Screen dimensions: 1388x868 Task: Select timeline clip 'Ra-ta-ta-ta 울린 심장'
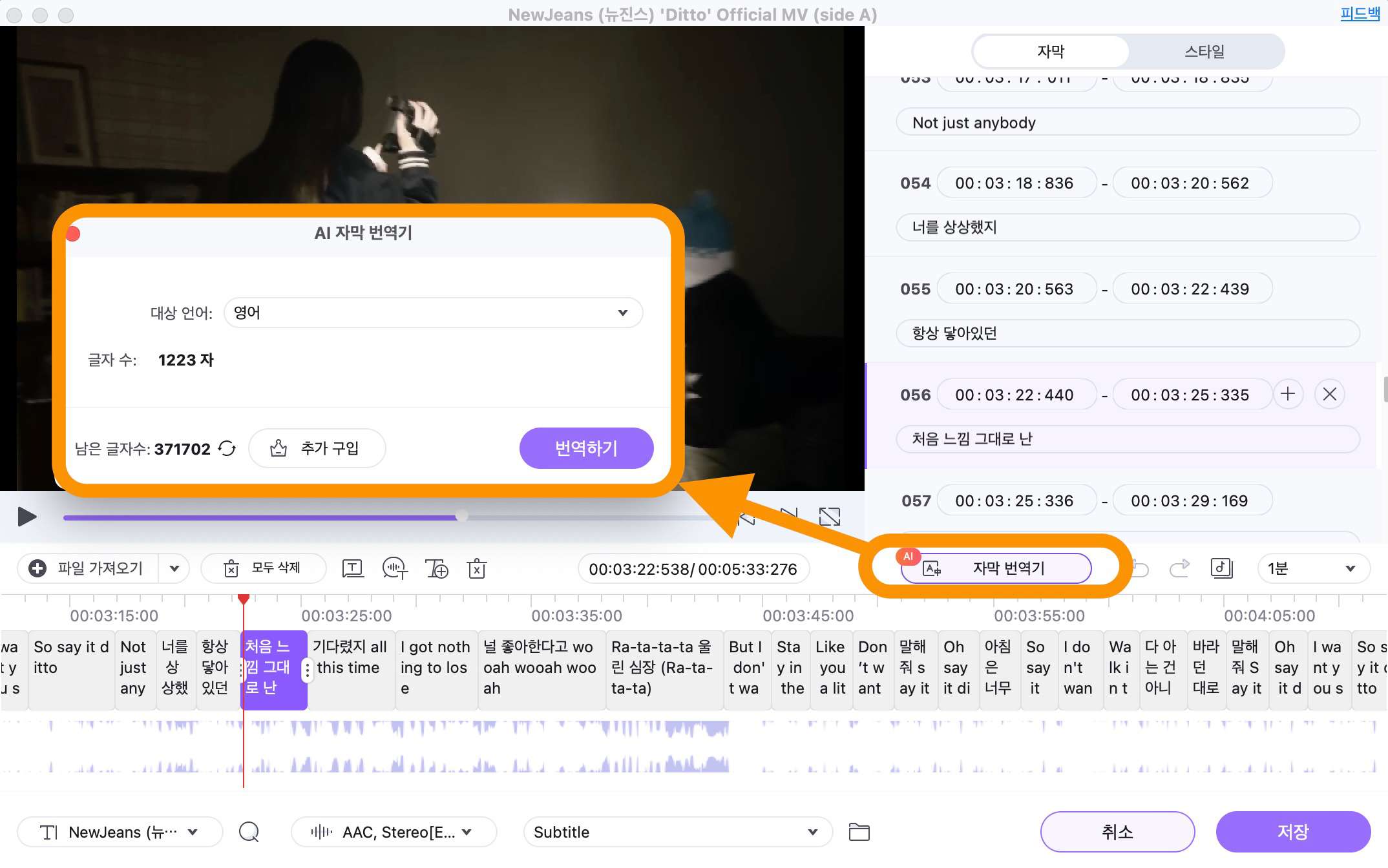pos(664,670)
